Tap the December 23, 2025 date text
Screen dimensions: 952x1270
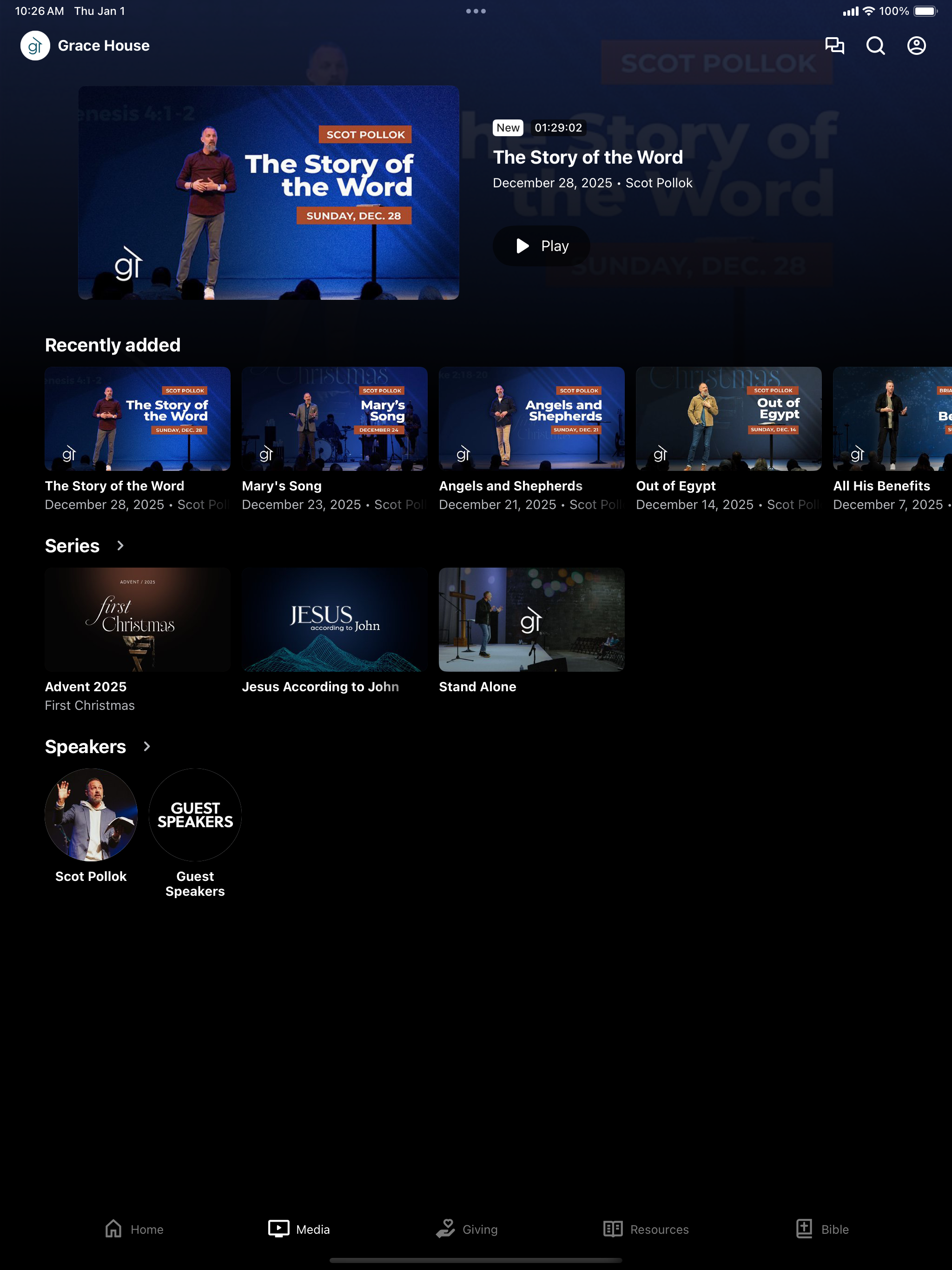coord(301,504)
